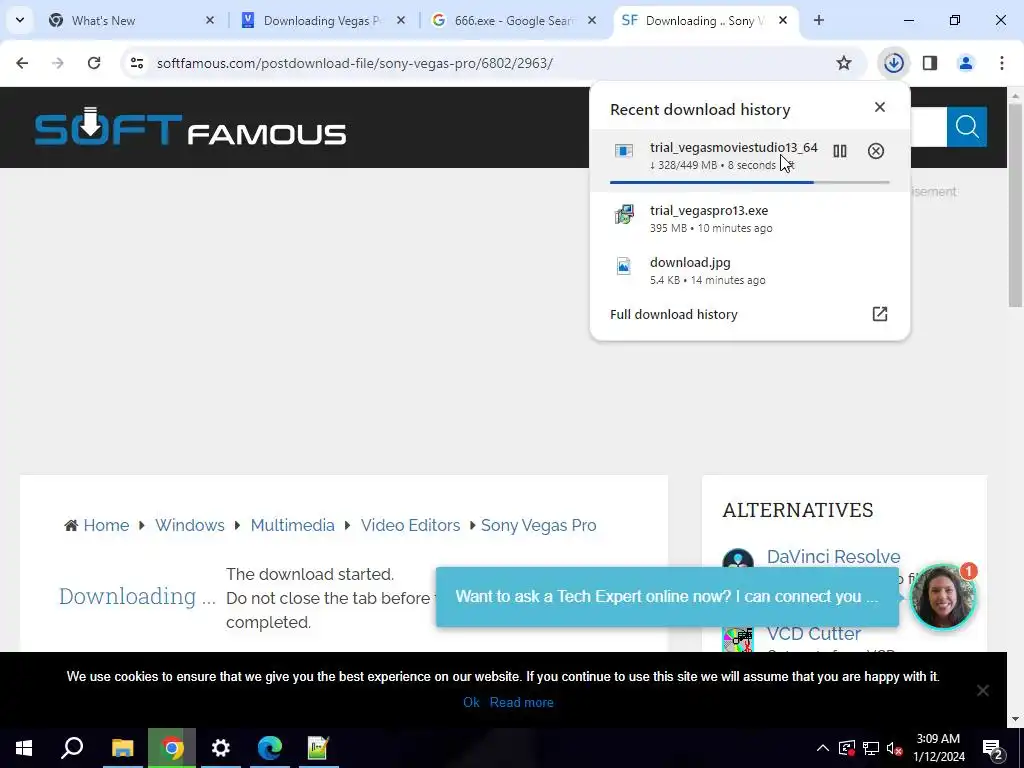Switch to Downloading Vegas Pro tab

coord(321,21)
